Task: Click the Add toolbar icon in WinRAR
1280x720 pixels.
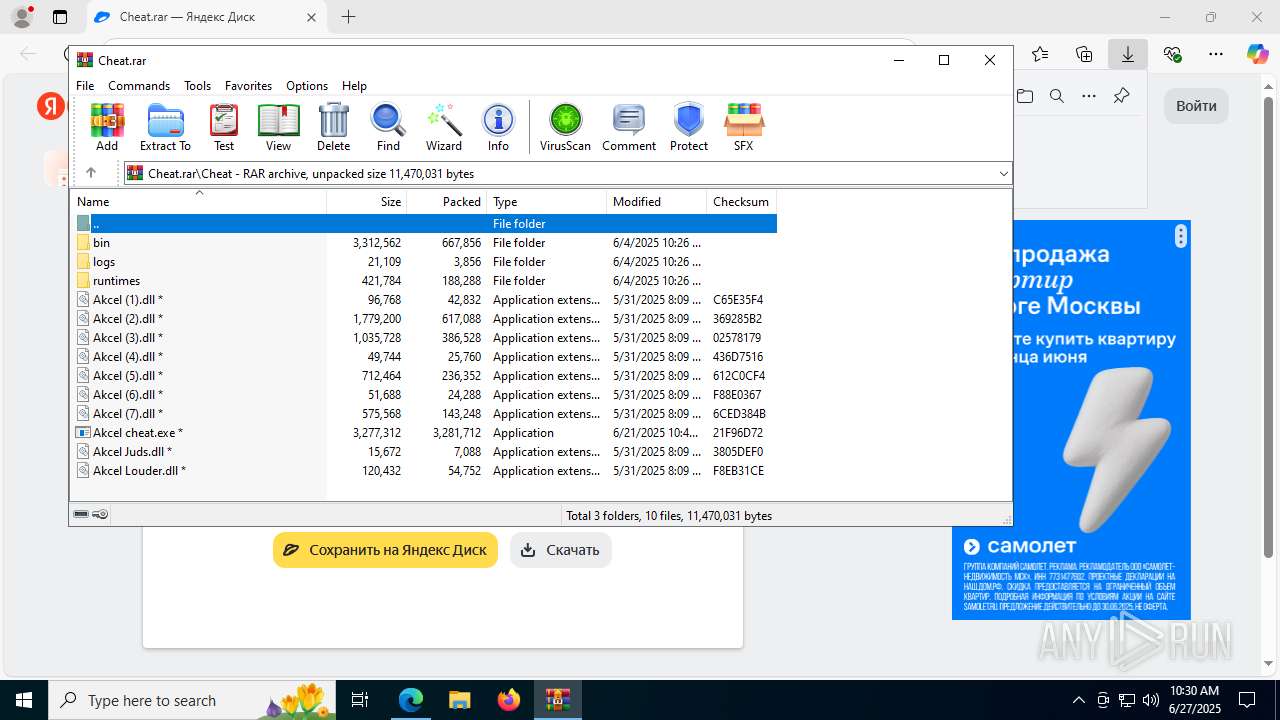Action: 107,127
